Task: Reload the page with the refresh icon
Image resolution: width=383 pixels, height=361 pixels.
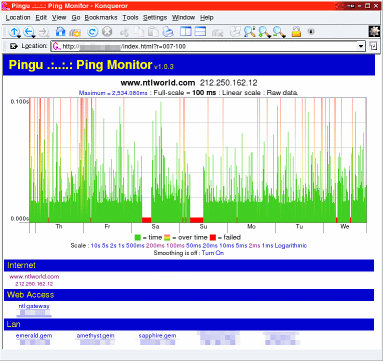Action: pos(92,32)
